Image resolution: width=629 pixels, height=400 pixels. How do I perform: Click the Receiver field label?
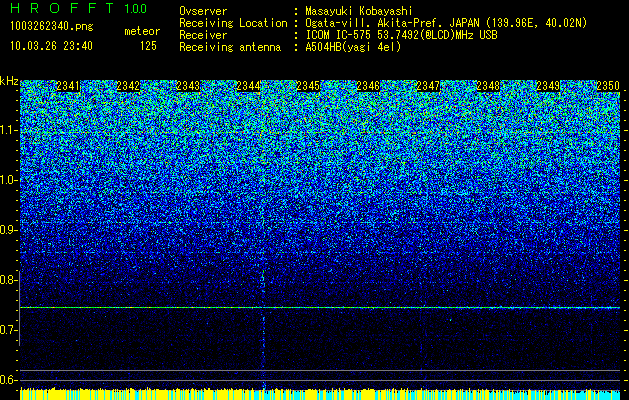click(203, 35)
